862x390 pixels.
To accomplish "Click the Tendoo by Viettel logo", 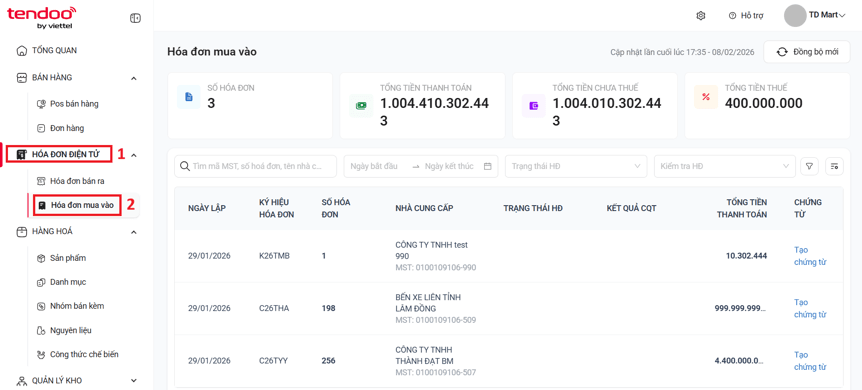I will (x=42, y=18).
